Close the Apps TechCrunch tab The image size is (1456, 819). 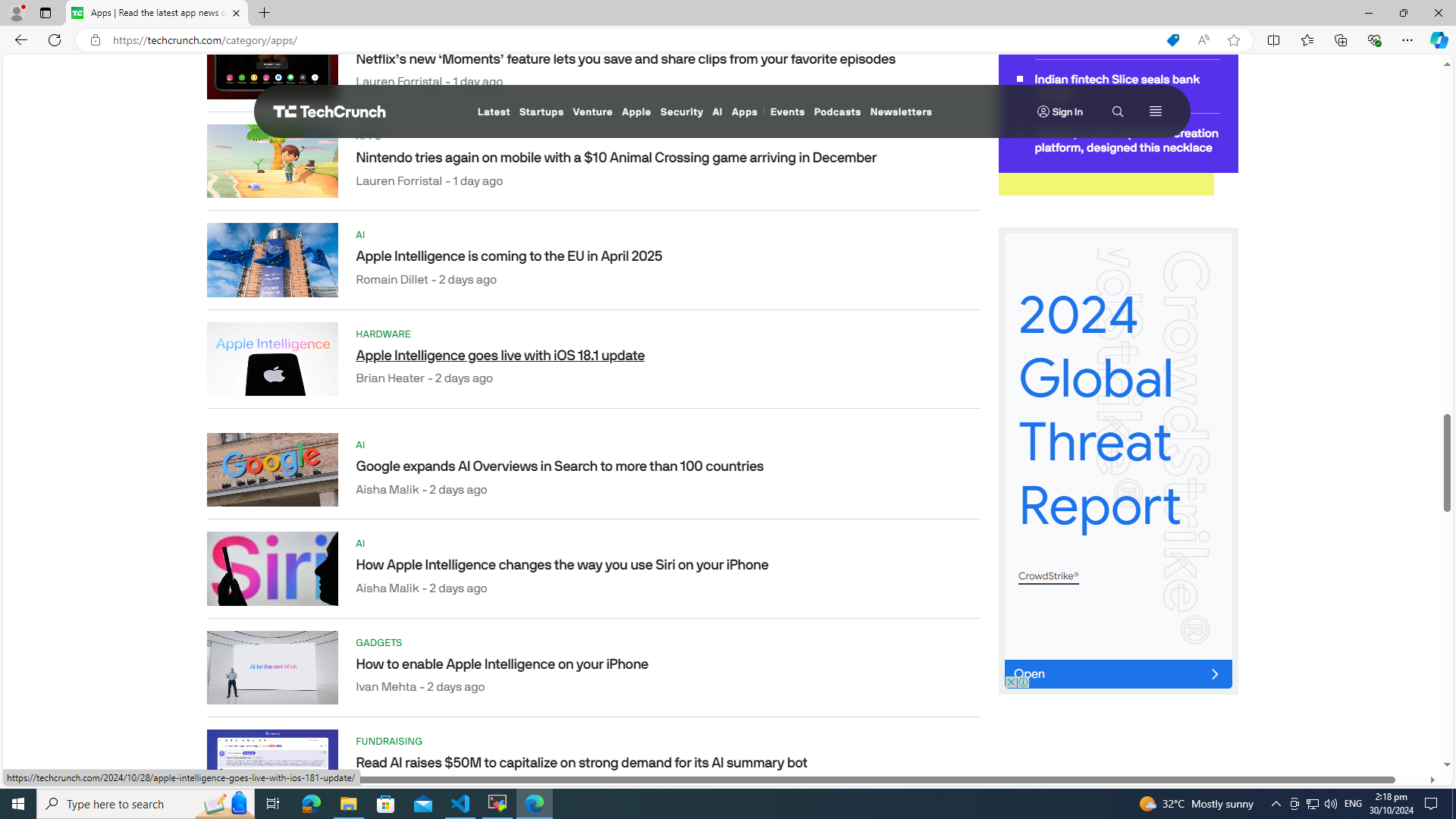(x=236, y=13)
